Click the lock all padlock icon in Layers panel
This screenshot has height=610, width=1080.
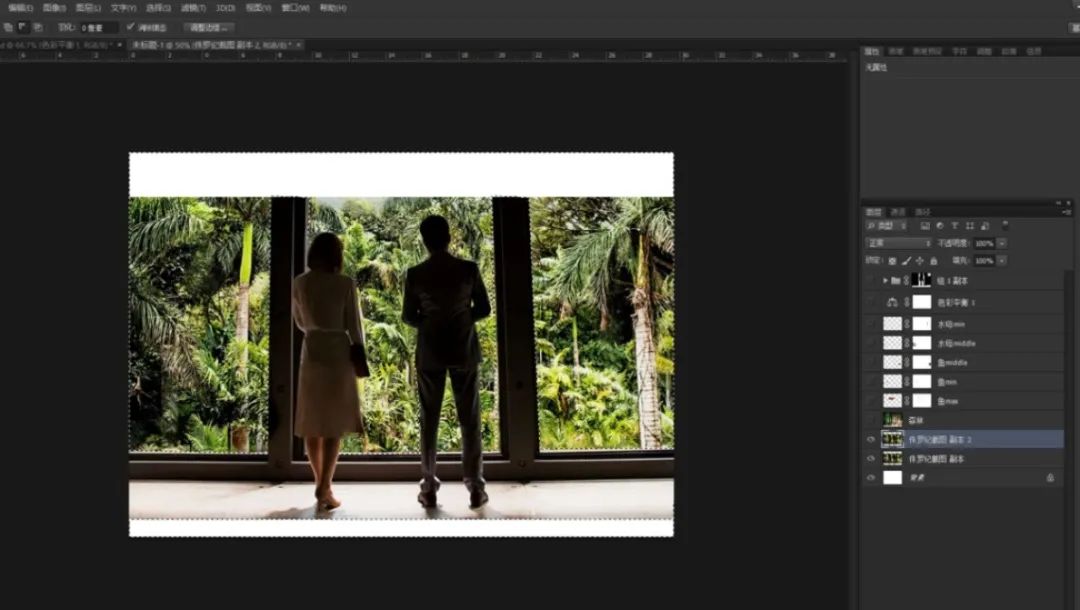(934, 261)
